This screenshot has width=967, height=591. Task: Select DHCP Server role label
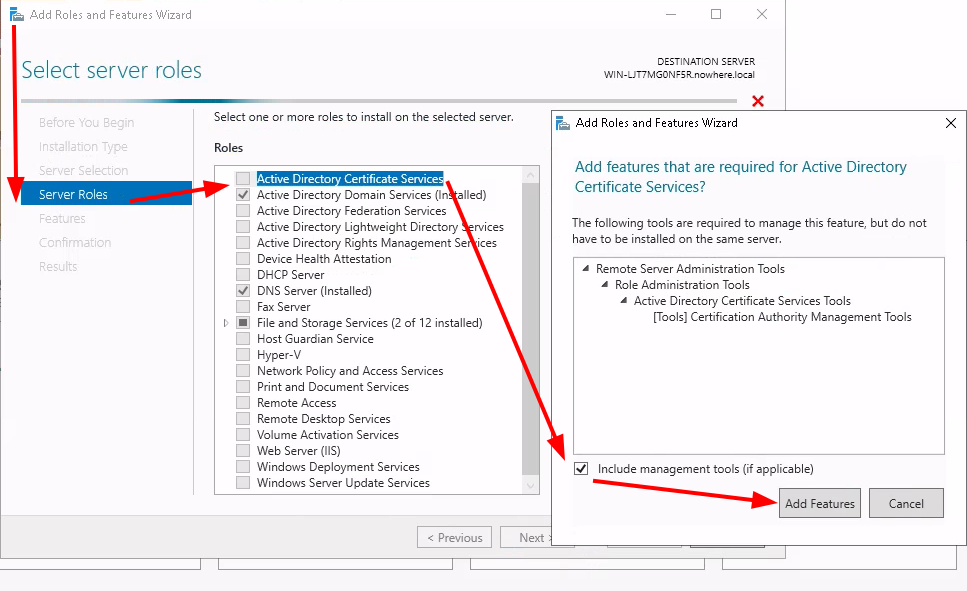(290, 275)
